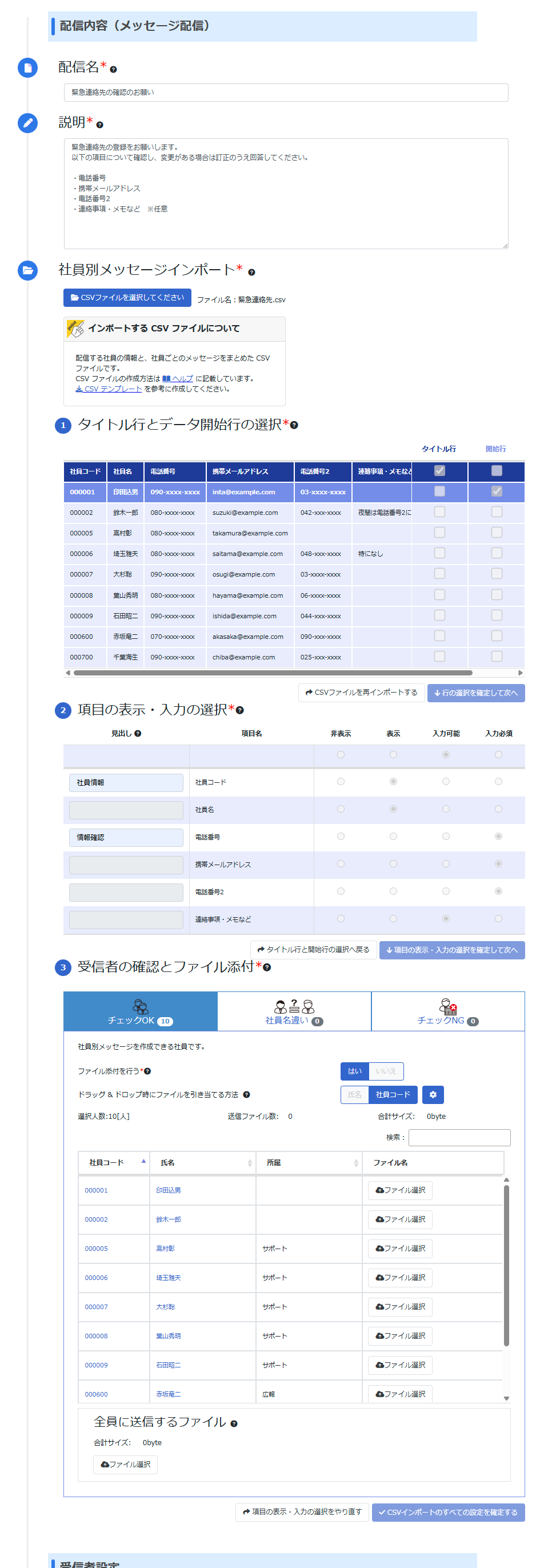This screenshot has height=1568, width=540.
Task: Sort table by 社員コード column arrow
Action: (x=143, y=1161)
